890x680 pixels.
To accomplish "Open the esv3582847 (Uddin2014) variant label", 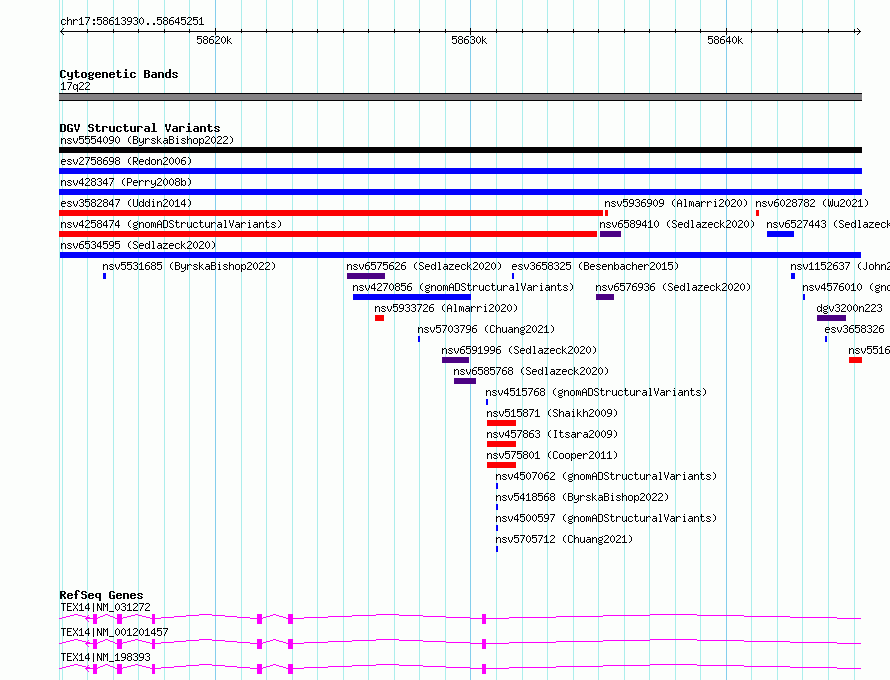I will point(126,203).
